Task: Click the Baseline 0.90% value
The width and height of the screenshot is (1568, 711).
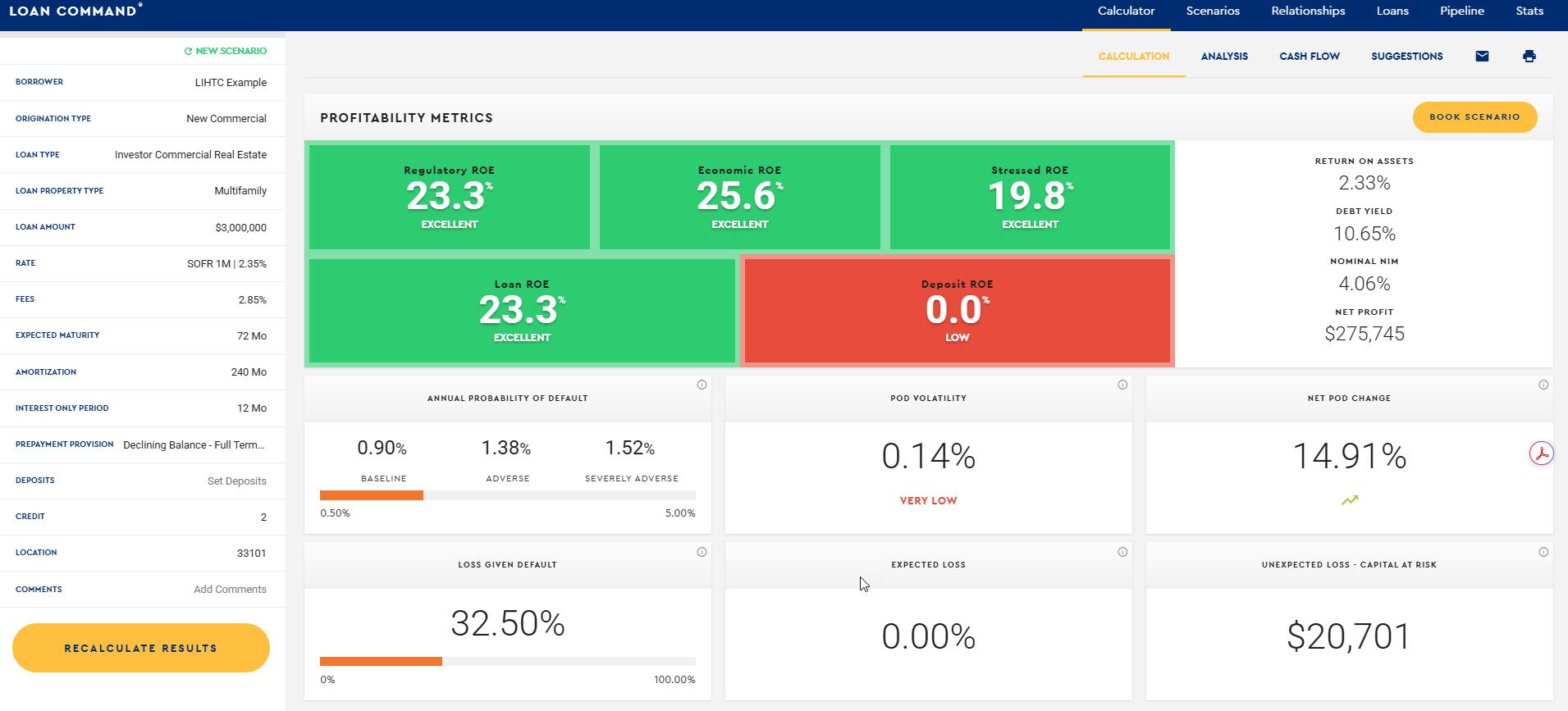Action: click(382, 448)
